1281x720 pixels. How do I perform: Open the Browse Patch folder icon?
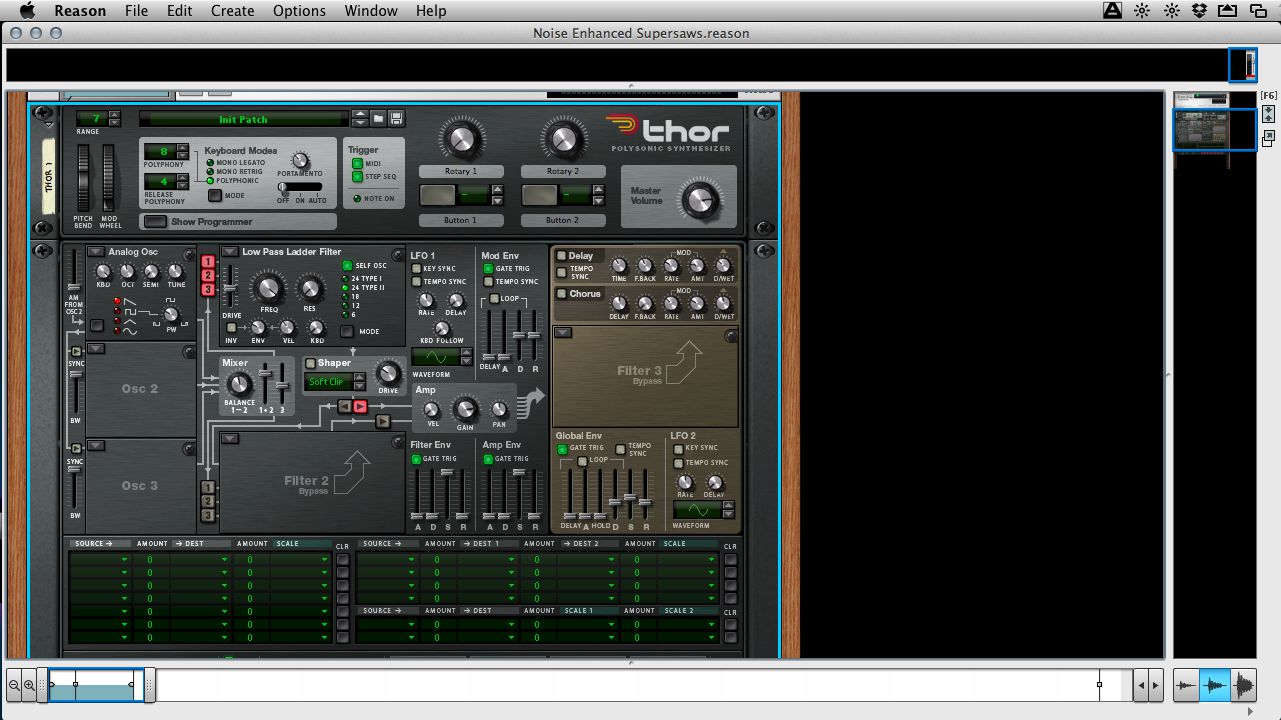pyautogui.click(x=379, y=119)
